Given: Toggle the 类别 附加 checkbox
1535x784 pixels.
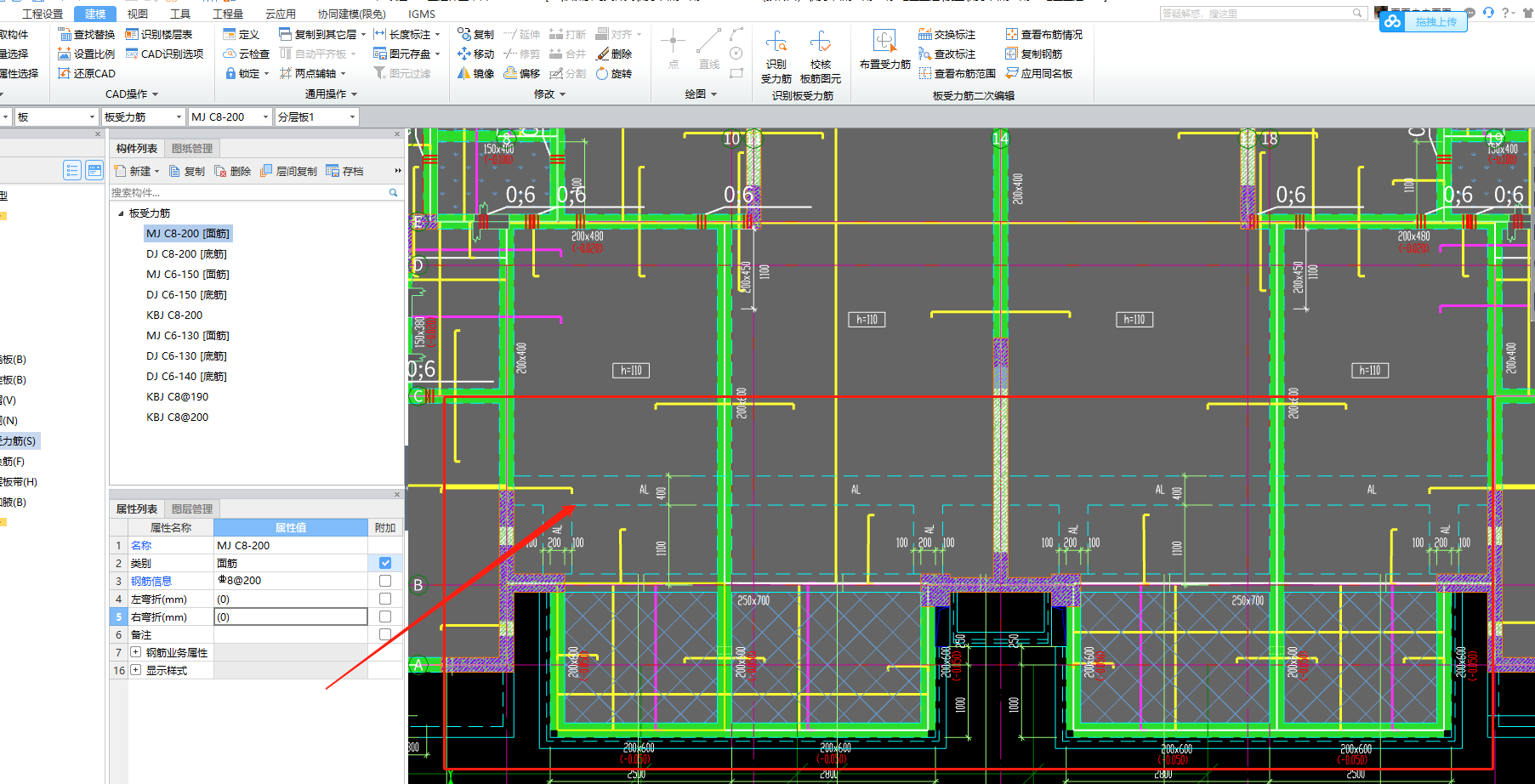Looking at the screenshot, I should coord(385,563).
